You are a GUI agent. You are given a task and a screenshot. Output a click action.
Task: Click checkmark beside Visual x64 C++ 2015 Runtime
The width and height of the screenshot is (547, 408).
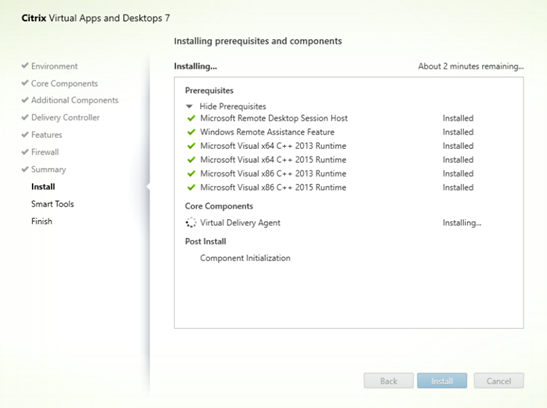(191, 160)
